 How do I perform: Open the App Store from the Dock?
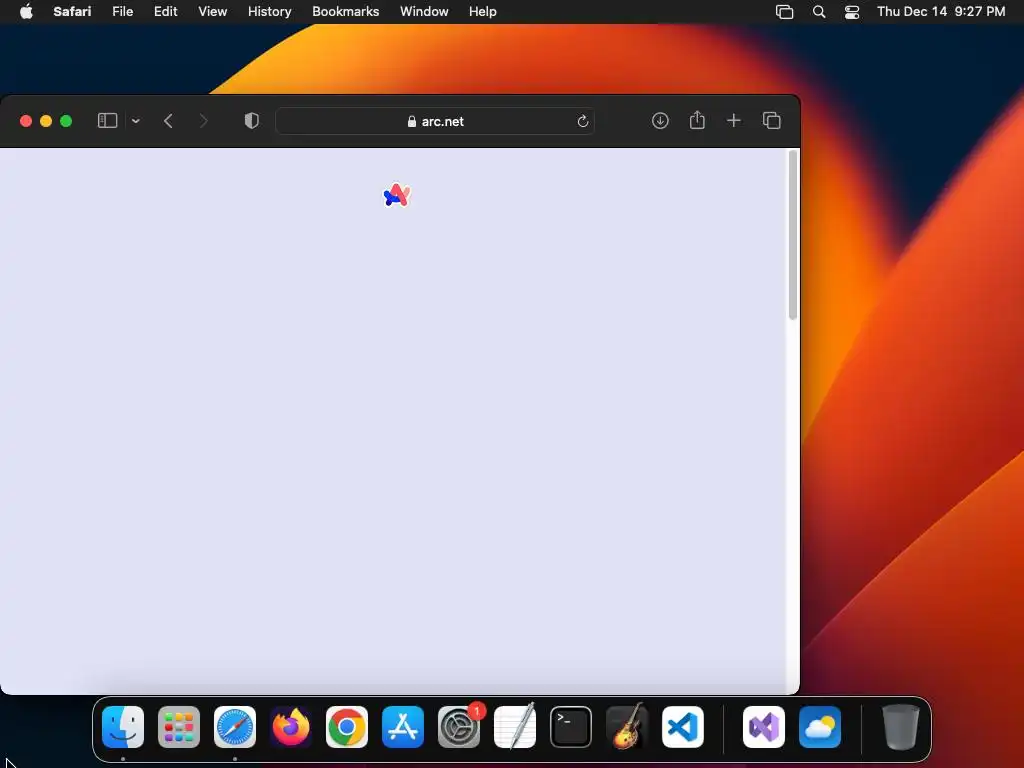click(403, 727)
